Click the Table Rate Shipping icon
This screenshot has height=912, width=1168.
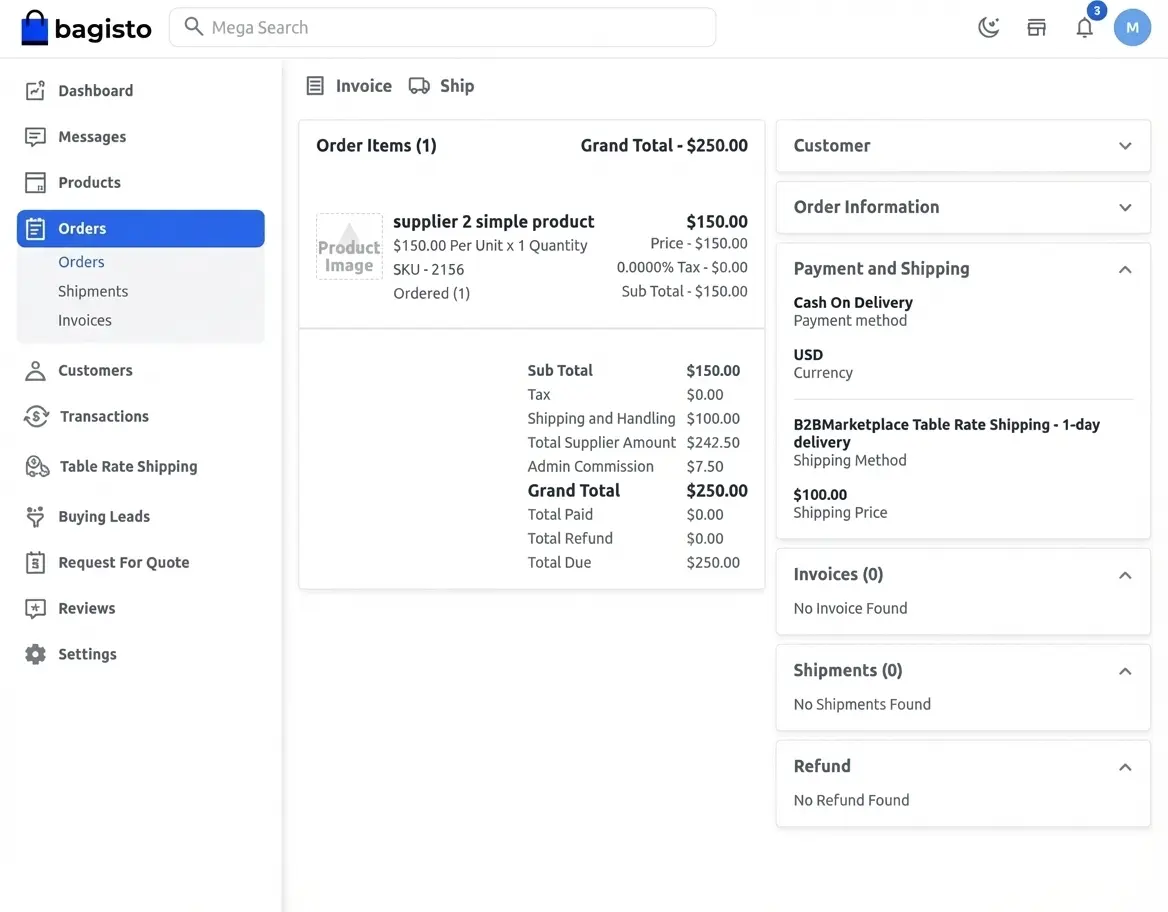(x=37, y=467)
